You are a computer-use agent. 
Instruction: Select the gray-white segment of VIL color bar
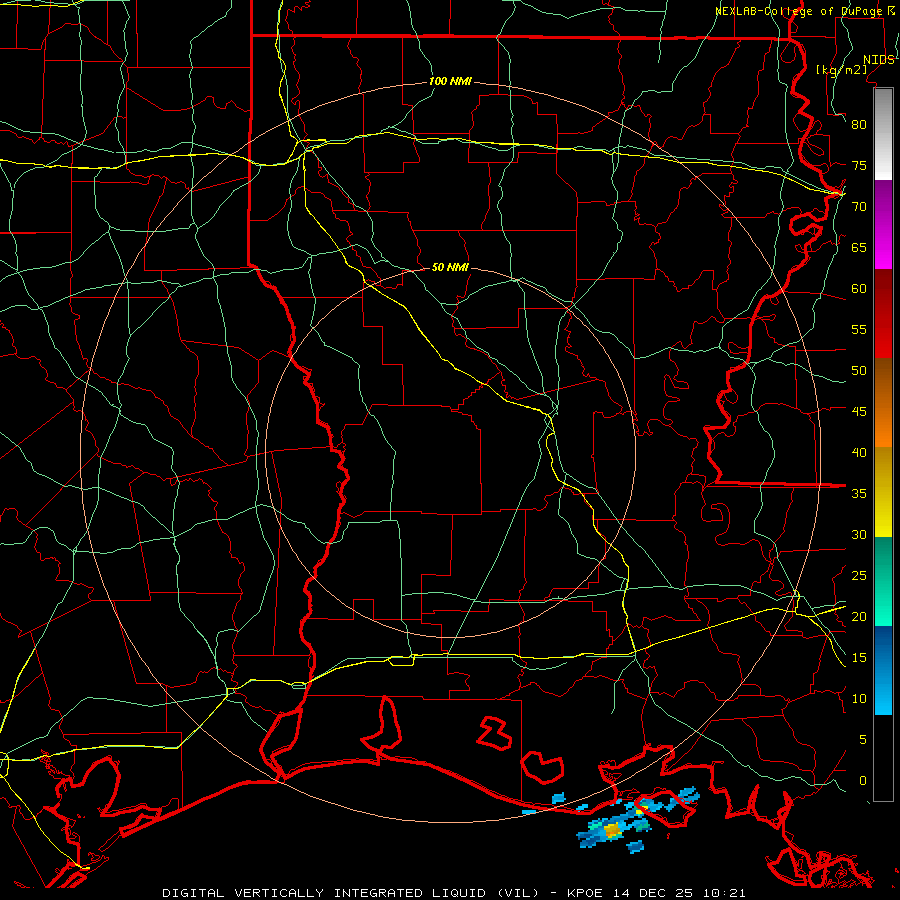click(x=883, y=134)
